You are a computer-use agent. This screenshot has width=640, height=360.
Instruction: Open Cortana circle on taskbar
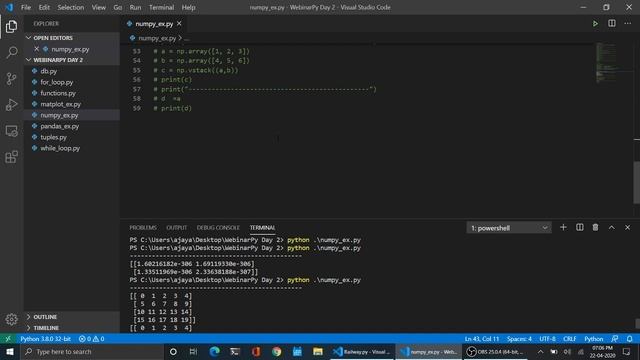pos(173,351)
